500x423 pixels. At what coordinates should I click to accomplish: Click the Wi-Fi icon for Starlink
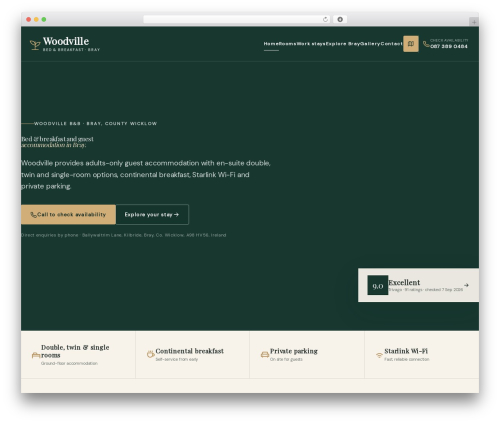(x=379, y=355)
